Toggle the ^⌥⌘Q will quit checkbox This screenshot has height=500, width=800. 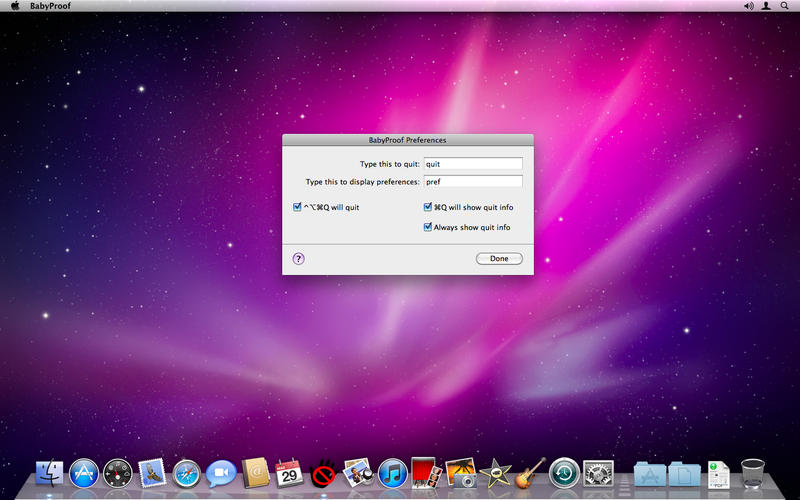297,207
